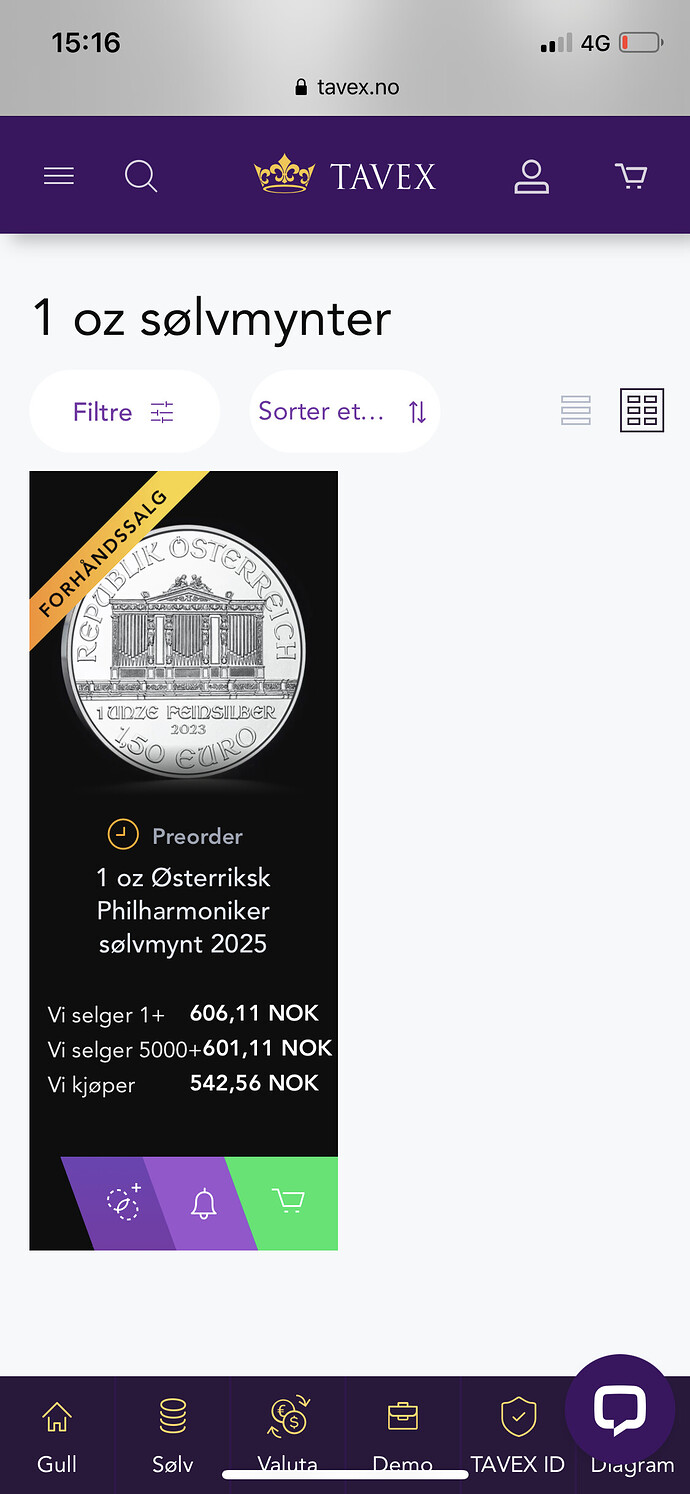The width and height of the screenshot is (690, 1494).
Task: Open the user account icon
Action: point(531,177)
